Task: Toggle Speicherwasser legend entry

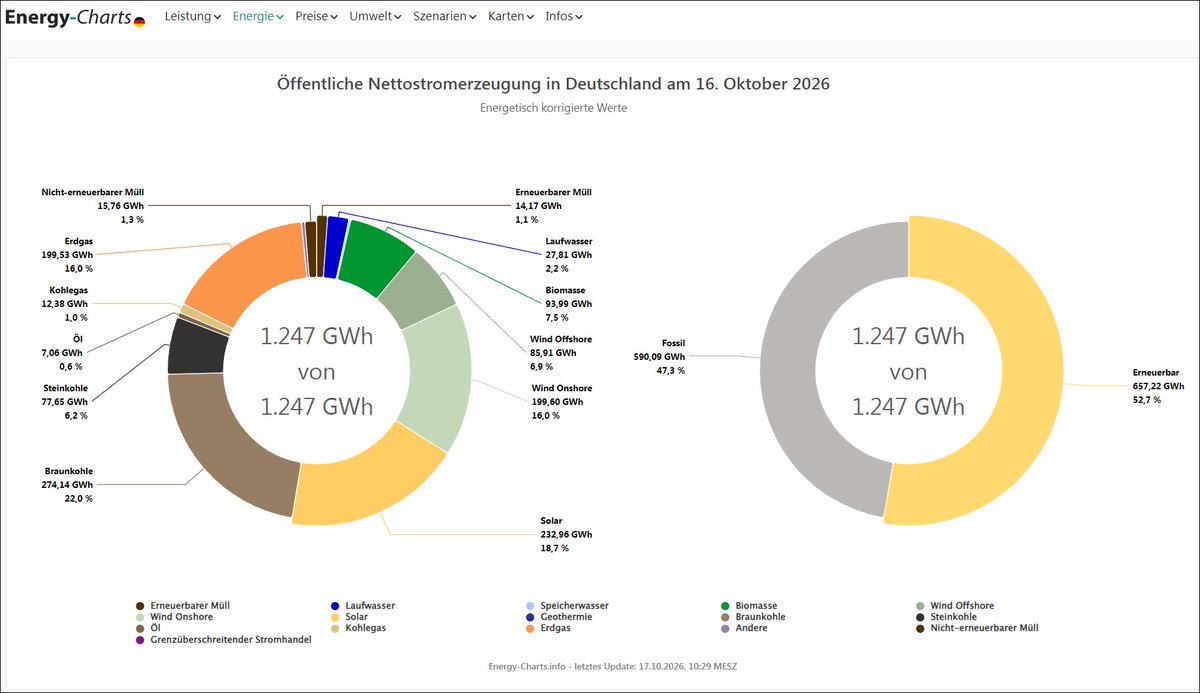Action: (567, 606)
